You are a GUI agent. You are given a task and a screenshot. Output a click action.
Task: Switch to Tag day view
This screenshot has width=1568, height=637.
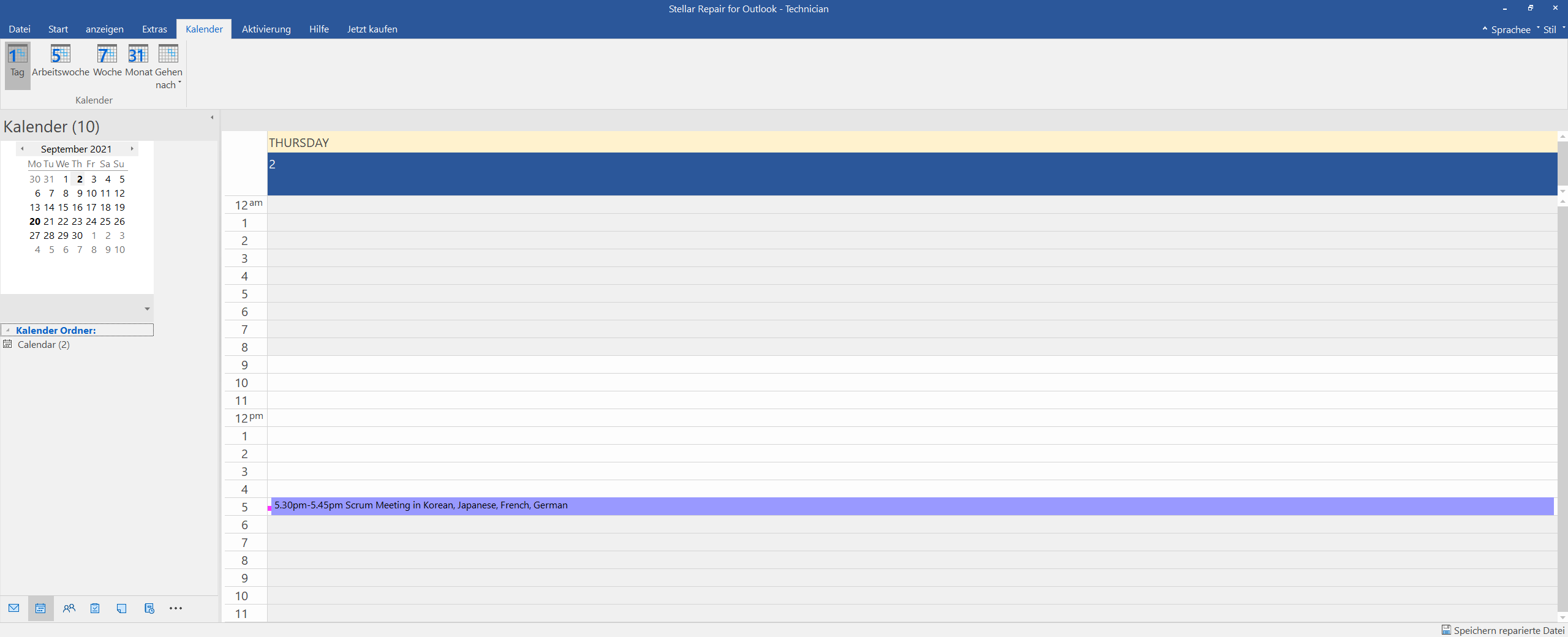click(17, 62)
